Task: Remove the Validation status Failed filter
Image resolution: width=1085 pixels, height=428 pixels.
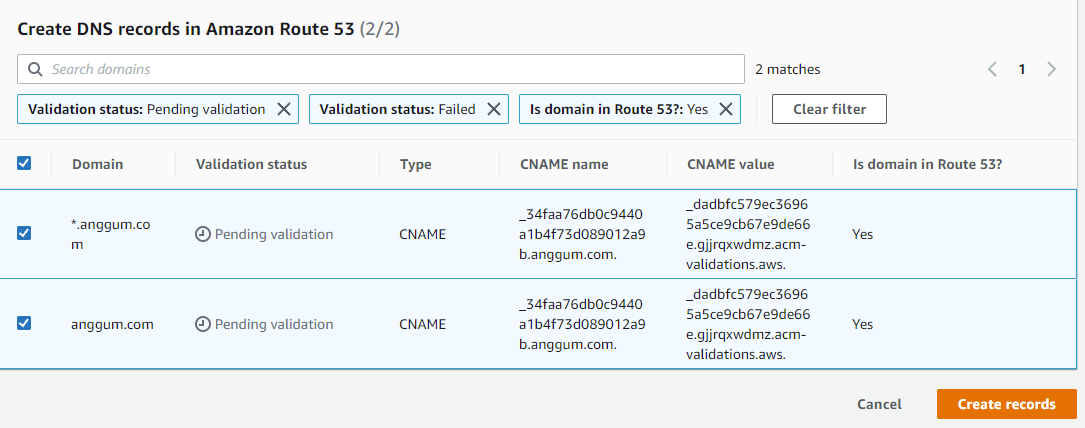Action: click(x=493, y=109)
